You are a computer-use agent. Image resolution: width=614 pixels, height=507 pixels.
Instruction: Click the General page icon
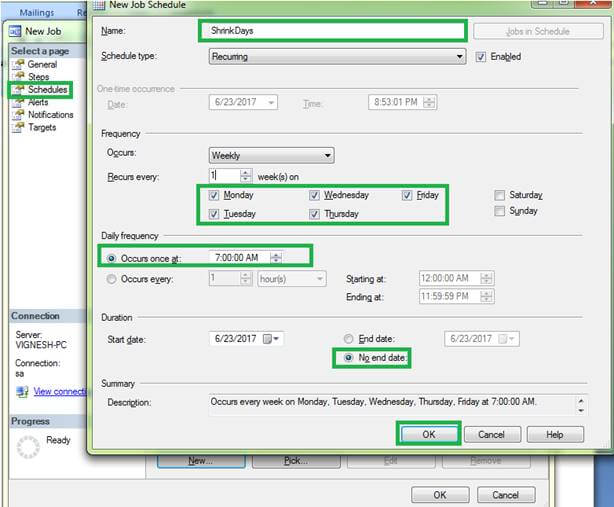[18, 64]
